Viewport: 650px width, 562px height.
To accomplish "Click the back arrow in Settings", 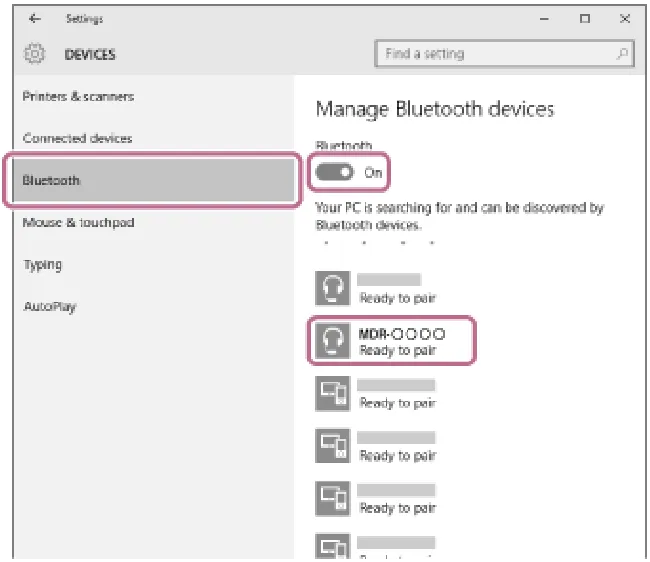I will click(35, 18).
